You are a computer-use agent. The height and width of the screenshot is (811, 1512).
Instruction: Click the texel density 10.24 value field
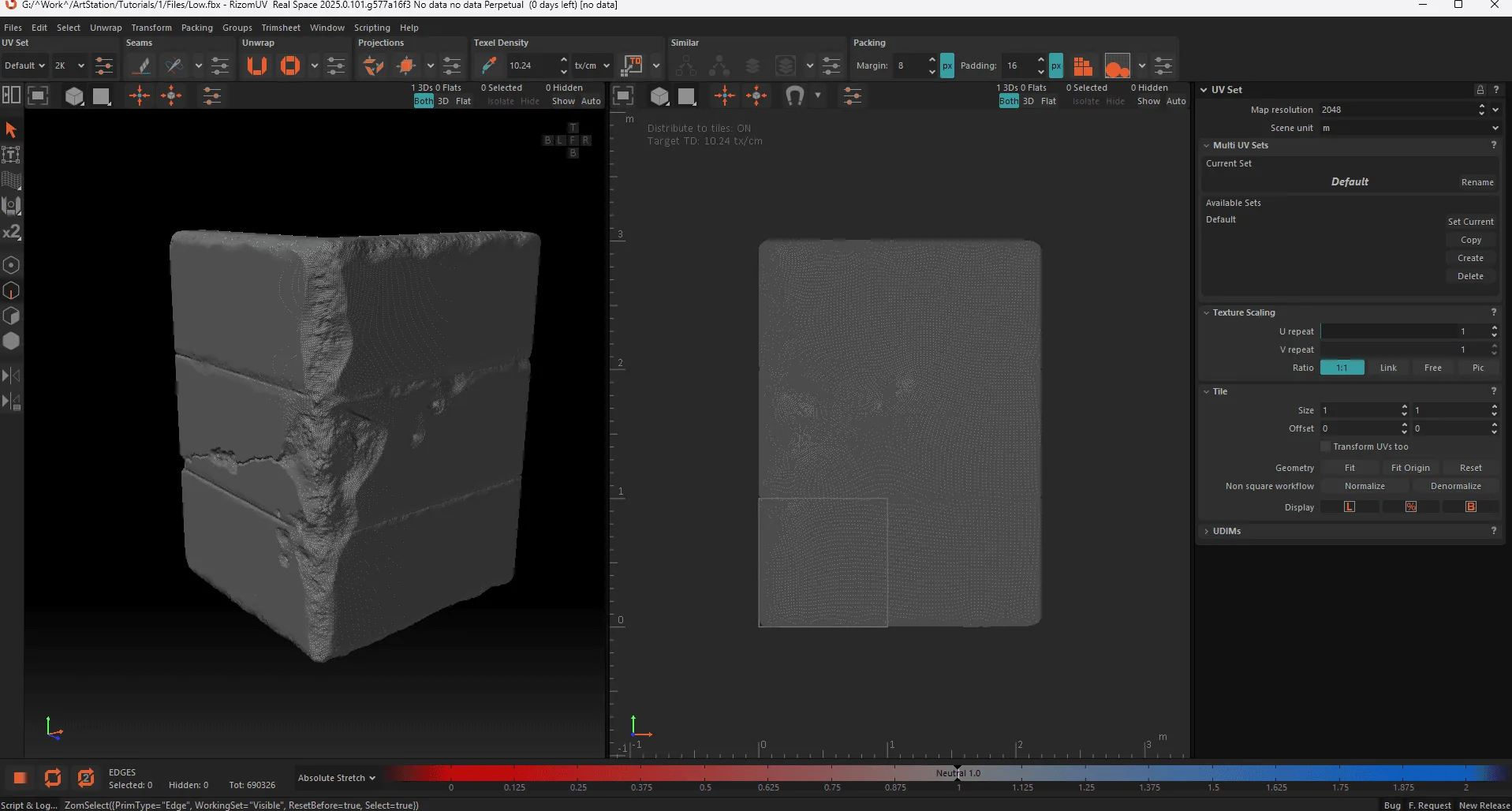click(531, 65)
